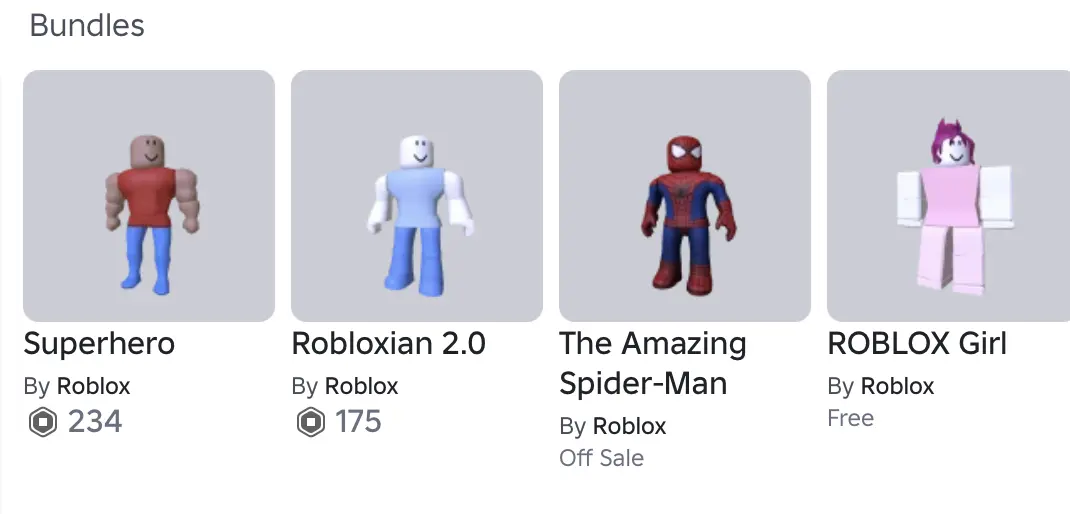Viewport: 1070px width, 514px height.
Task: Open the Robloxian 2.0 title link
Action: tap(388, 344)
